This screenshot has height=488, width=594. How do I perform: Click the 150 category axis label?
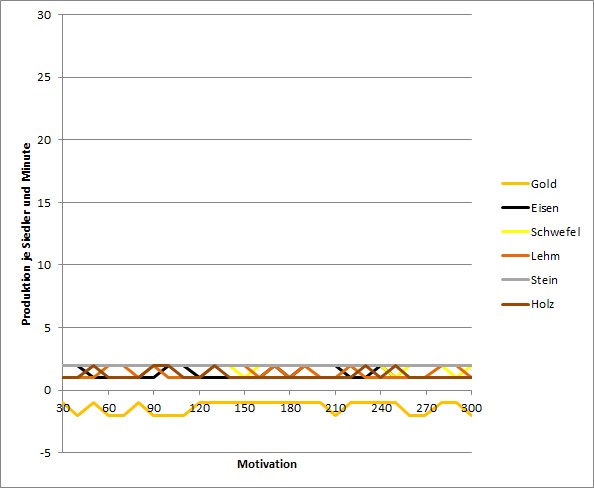click(245, 408)
